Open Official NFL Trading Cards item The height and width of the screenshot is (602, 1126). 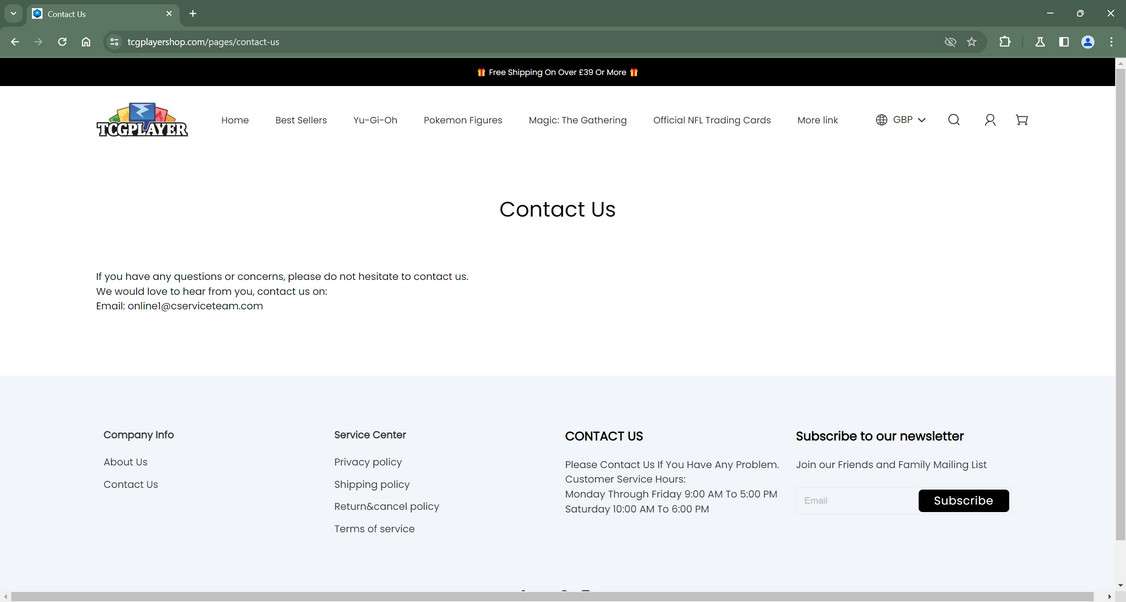point(712,120)
